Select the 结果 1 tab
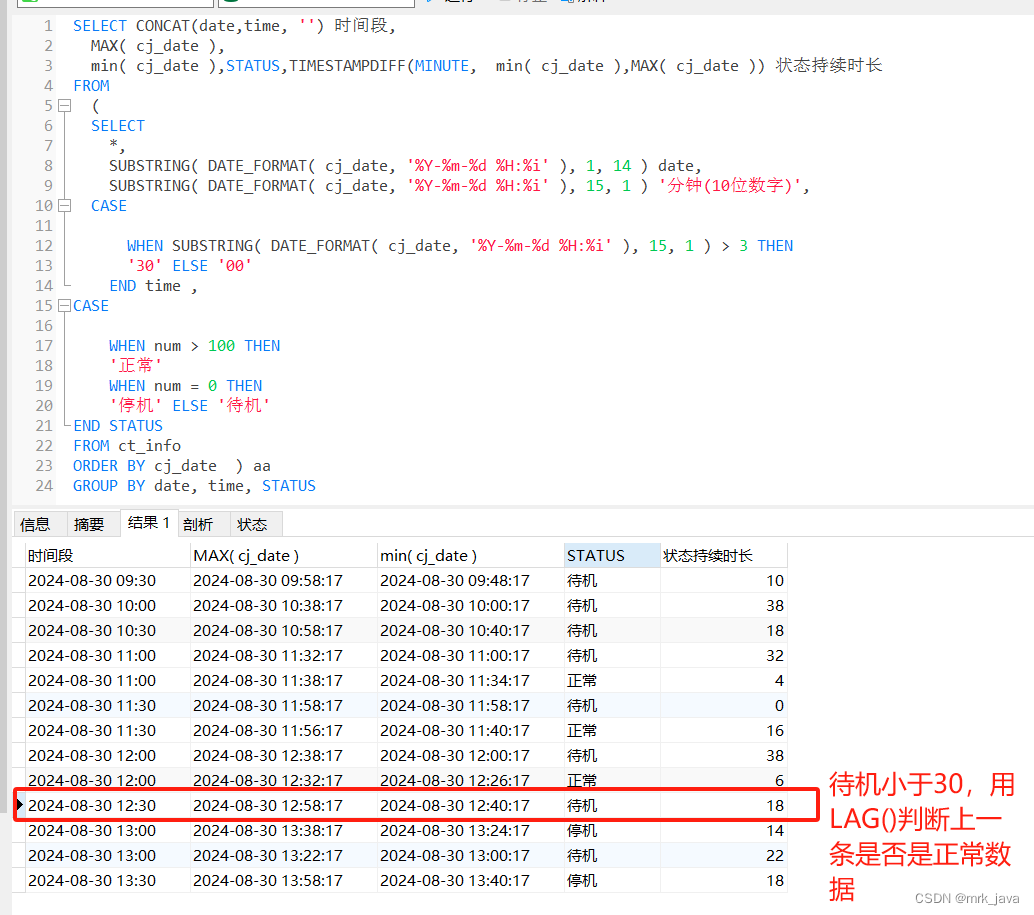 point(148,523)
